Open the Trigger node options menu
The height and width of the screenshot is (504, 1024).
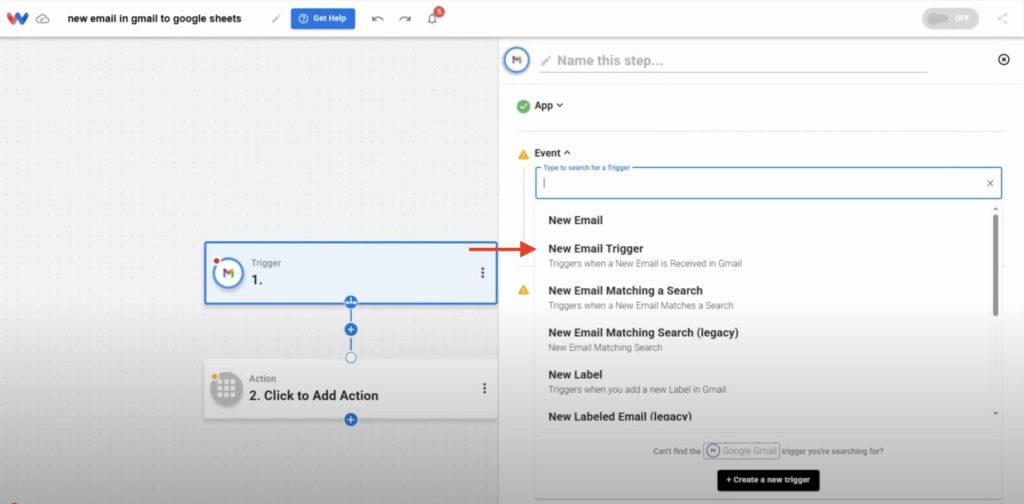pyautogui.click(x=483, y=273)
